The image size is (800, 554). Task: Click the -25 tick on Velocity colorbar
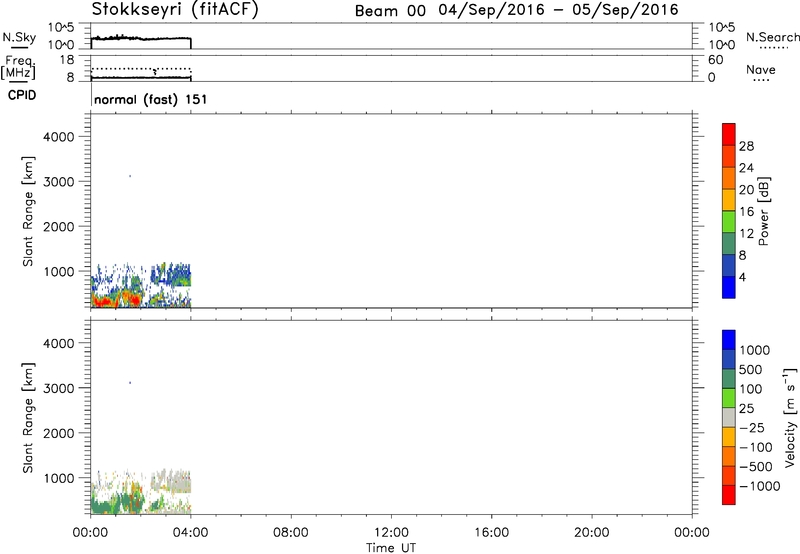tap(752, 427)
